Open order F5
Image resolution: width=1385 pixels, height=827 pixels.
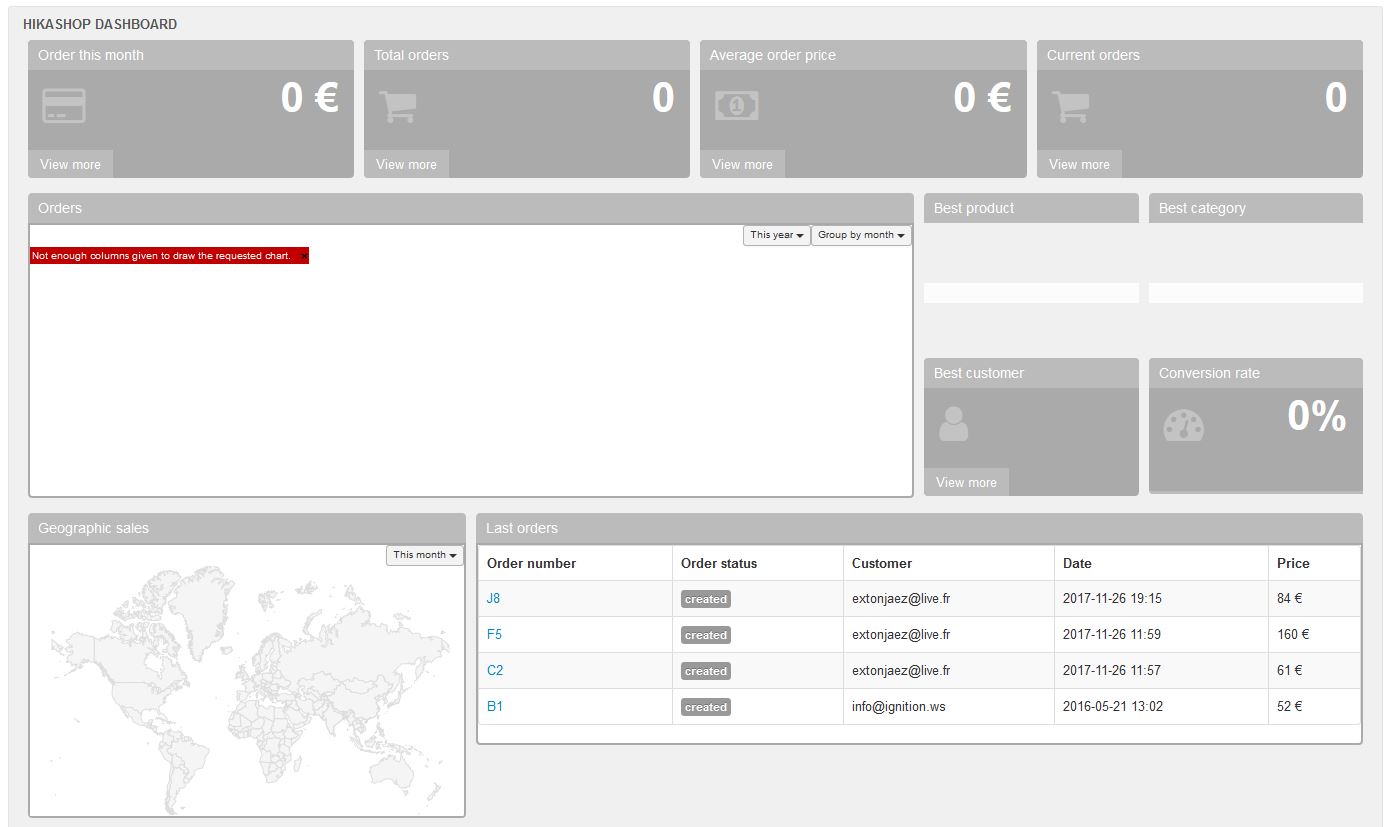click(495, 634)
